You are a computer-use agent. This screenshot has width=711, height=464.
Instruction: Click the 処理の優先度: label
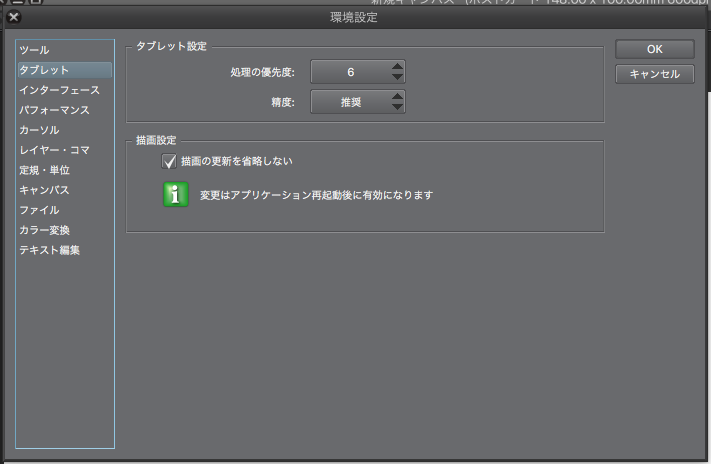click(263, 72)
